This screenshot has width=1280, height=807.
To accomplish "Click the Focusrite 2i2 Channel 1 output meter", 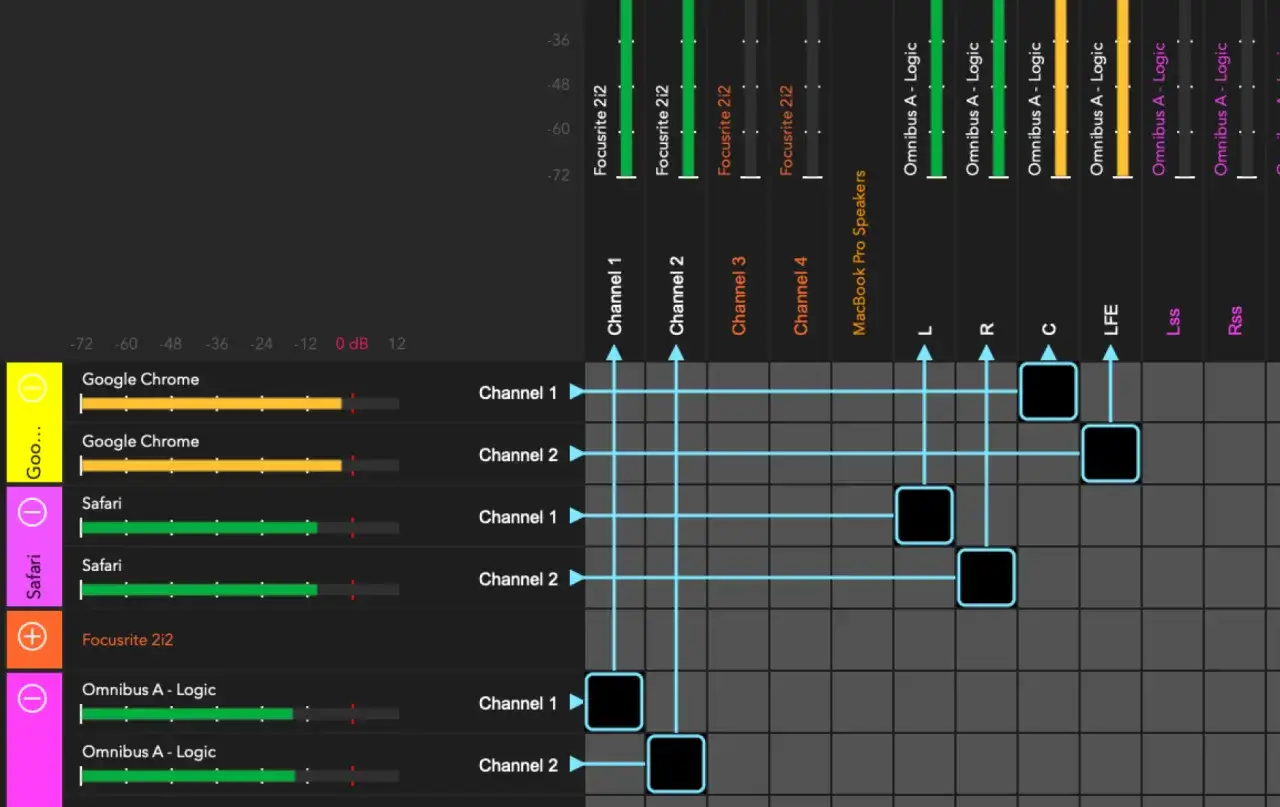I will click(x=627, y=88).
